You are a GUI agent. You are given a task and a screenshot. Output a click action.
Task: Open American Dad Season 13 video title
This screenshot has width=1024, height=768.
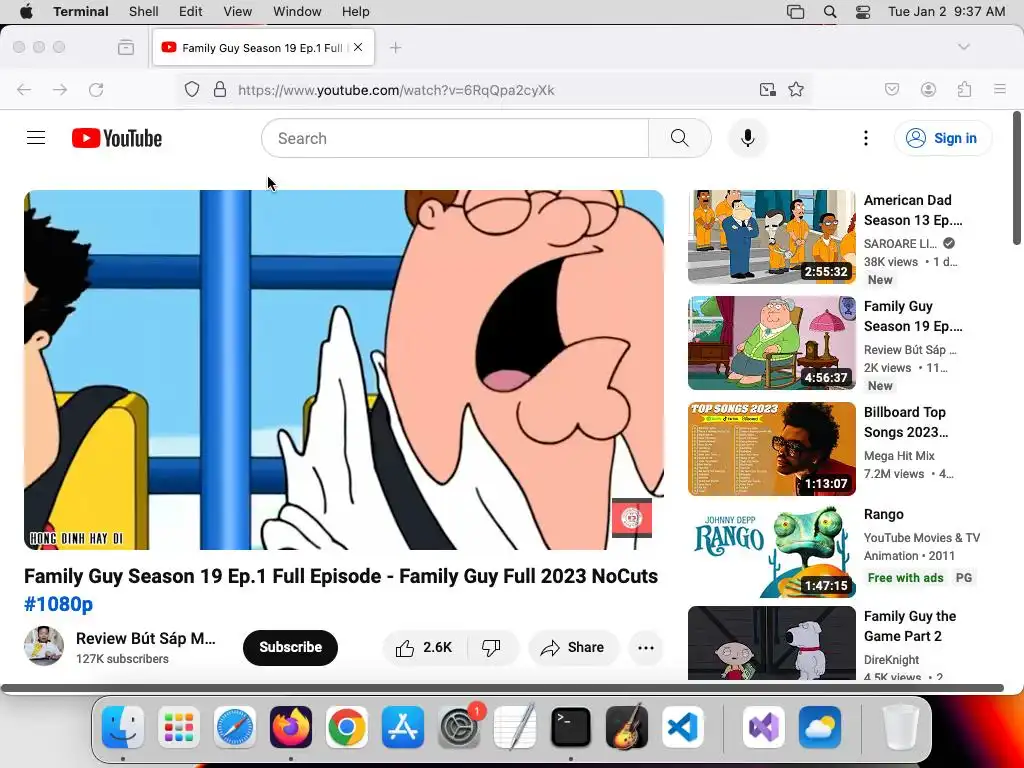click(x=913, y=210)
